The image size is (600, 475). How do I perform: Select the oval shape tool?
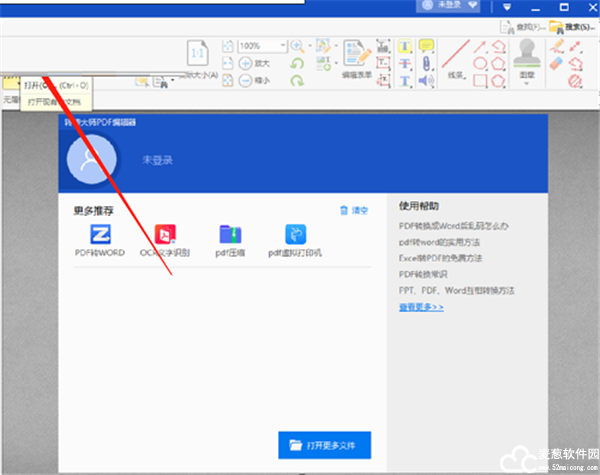[480, 64]
